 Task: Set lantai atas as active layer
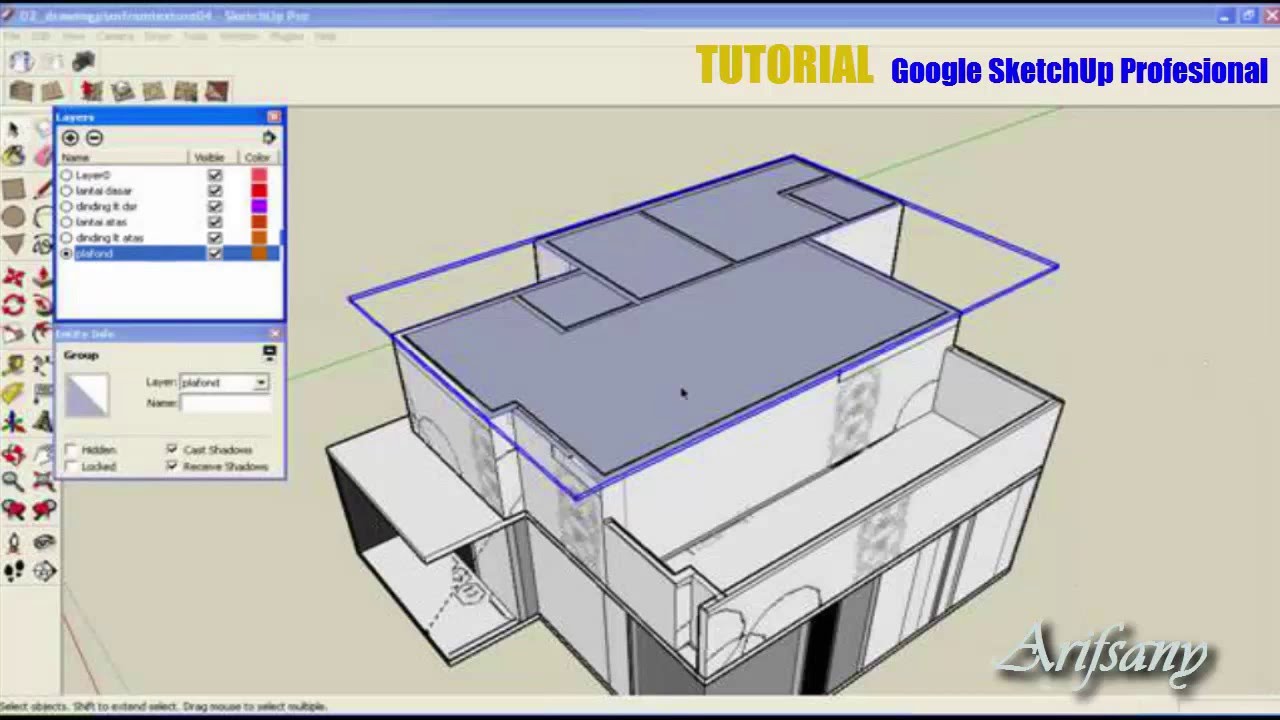click(x=66, y=222)
